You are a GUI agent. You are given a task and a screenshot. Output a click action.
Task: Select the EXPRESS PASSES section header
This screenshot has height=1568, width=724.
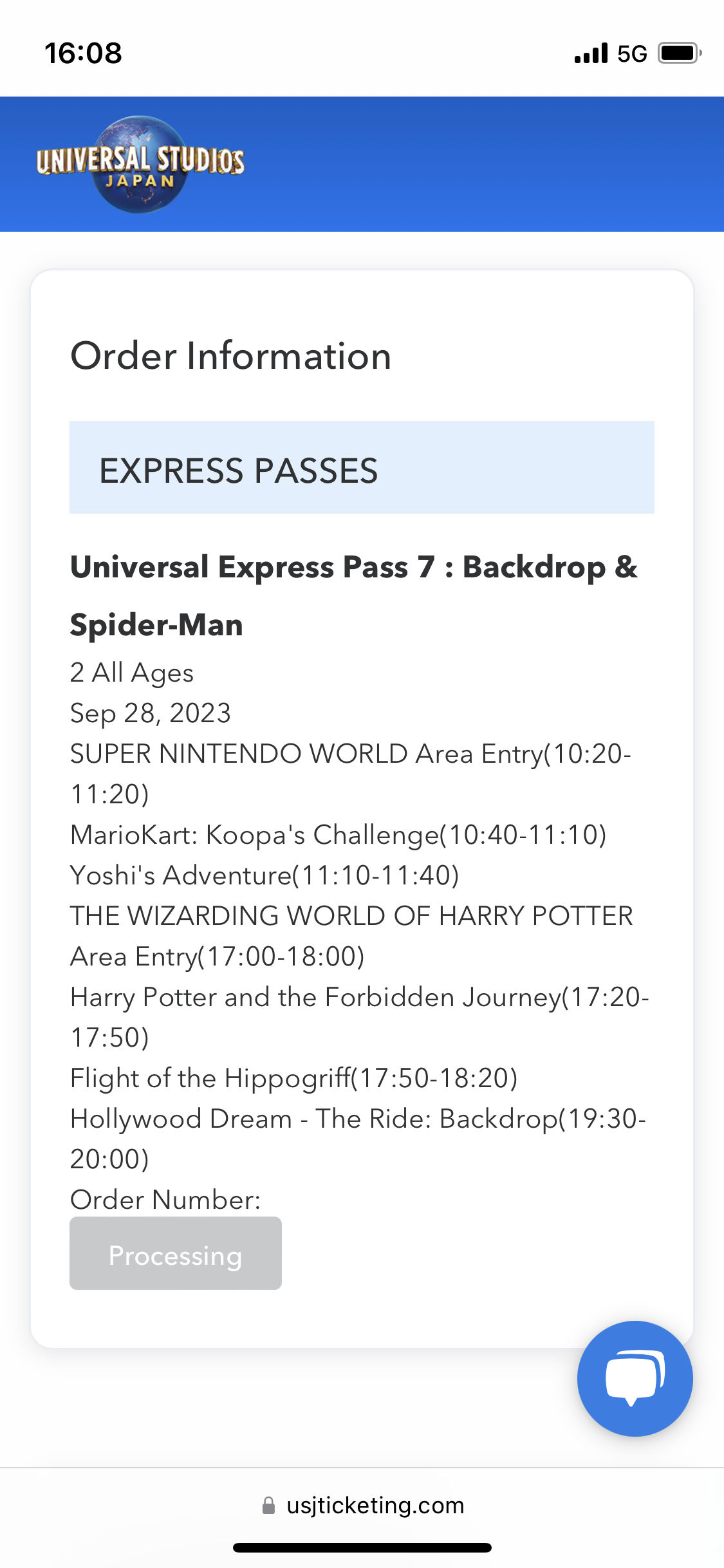tap(362, 468)
